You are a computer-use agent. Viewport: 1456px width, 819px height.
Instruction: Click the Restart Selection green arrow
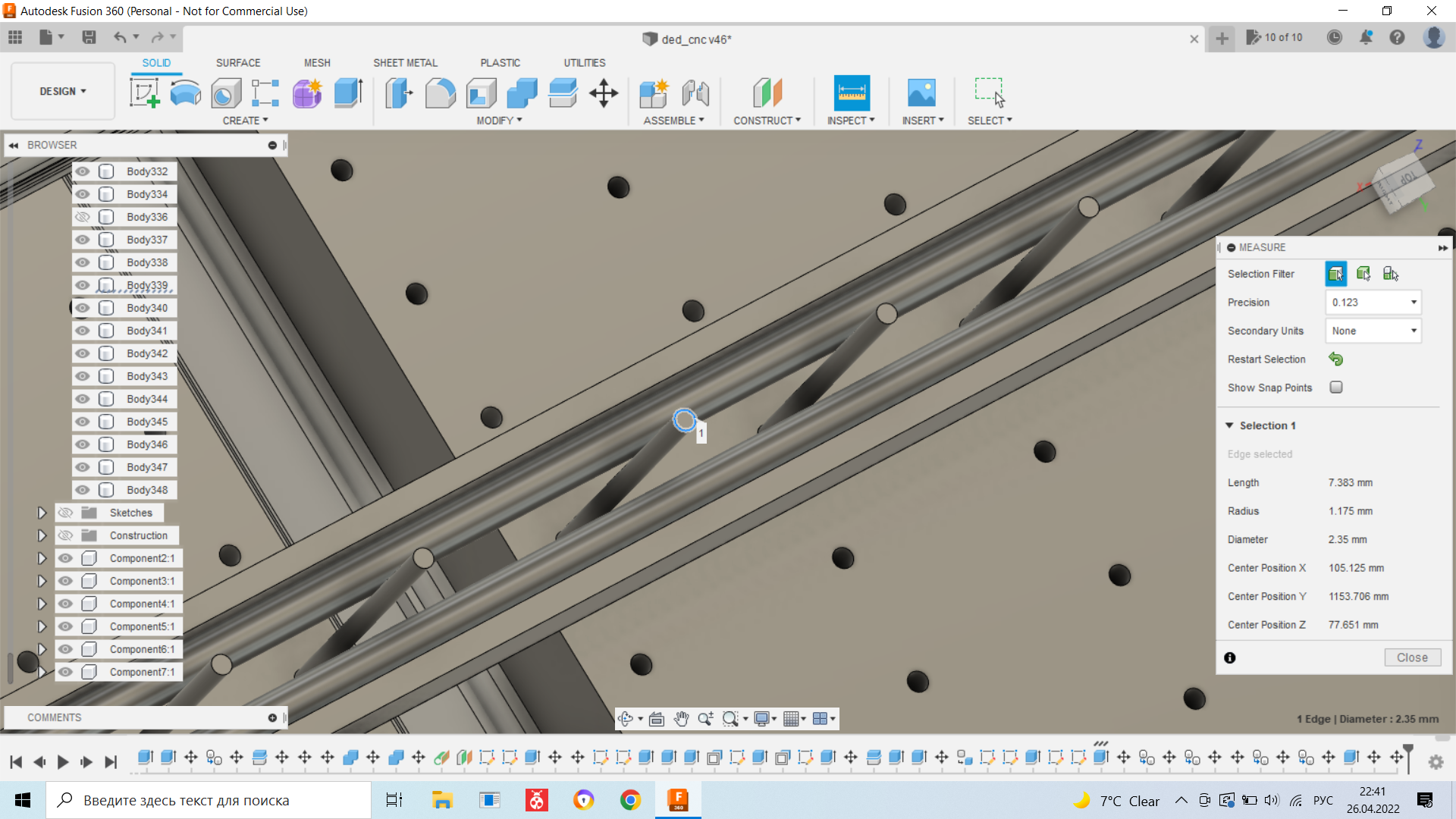(x=1335, y=359)
